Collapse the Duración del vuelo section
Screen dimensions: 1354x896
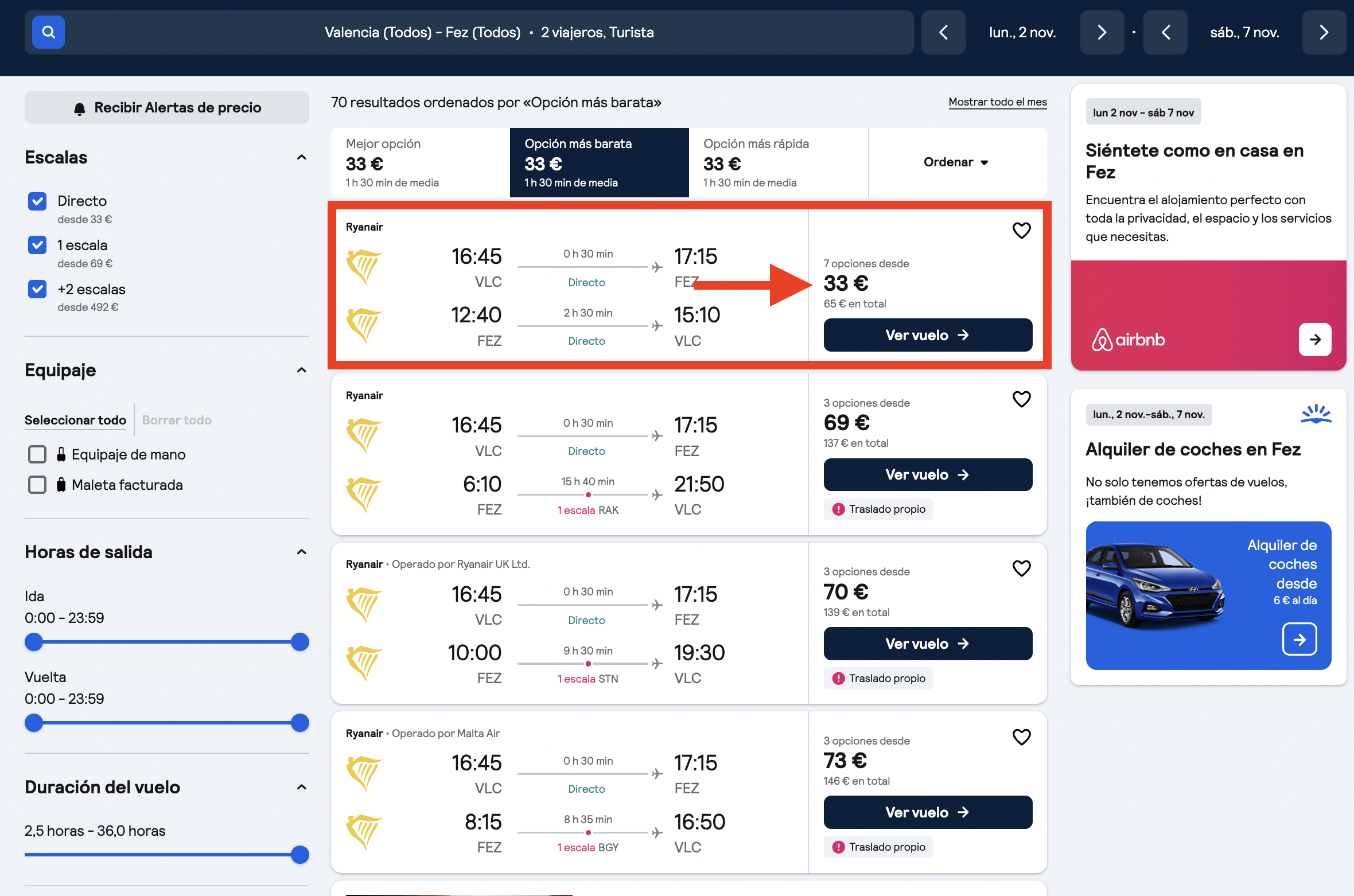coord(301,787)
